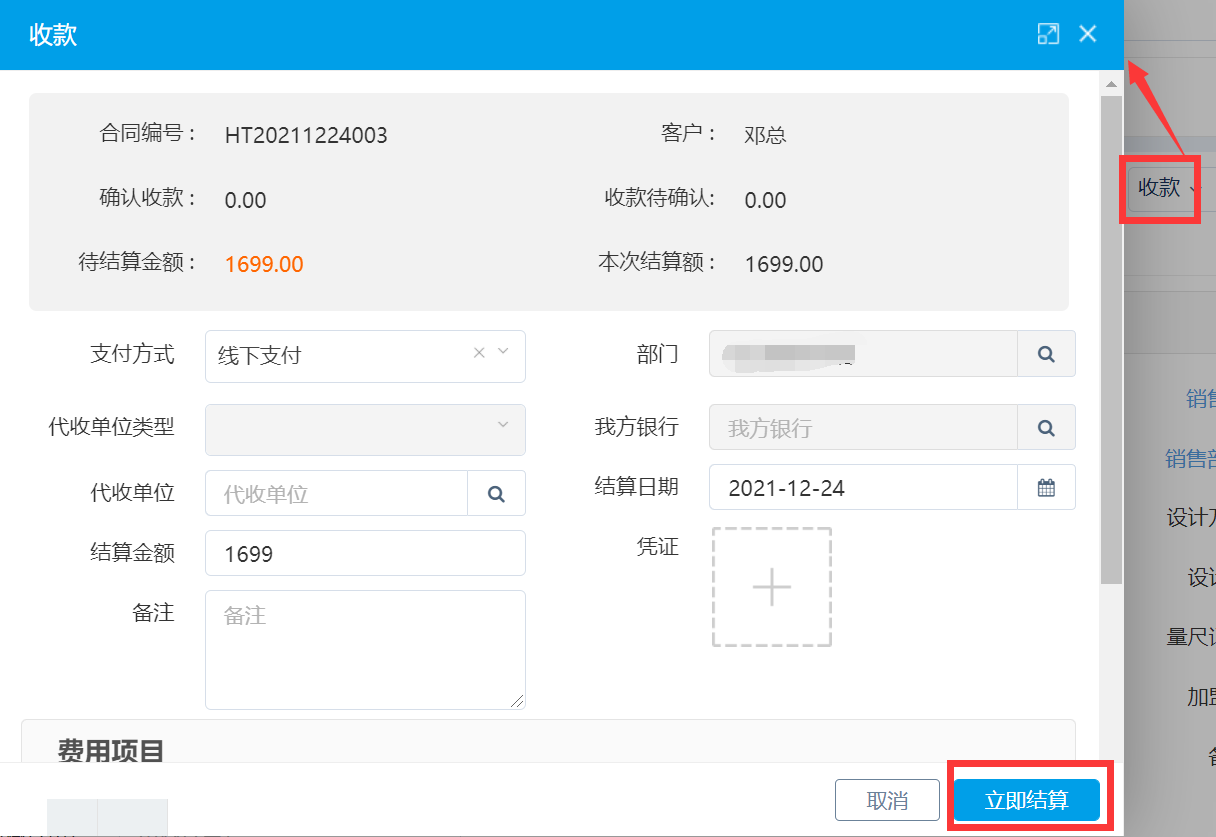
Task: Click the 备注 textarea
Action: pyautogui.click(x=365, y=650)
